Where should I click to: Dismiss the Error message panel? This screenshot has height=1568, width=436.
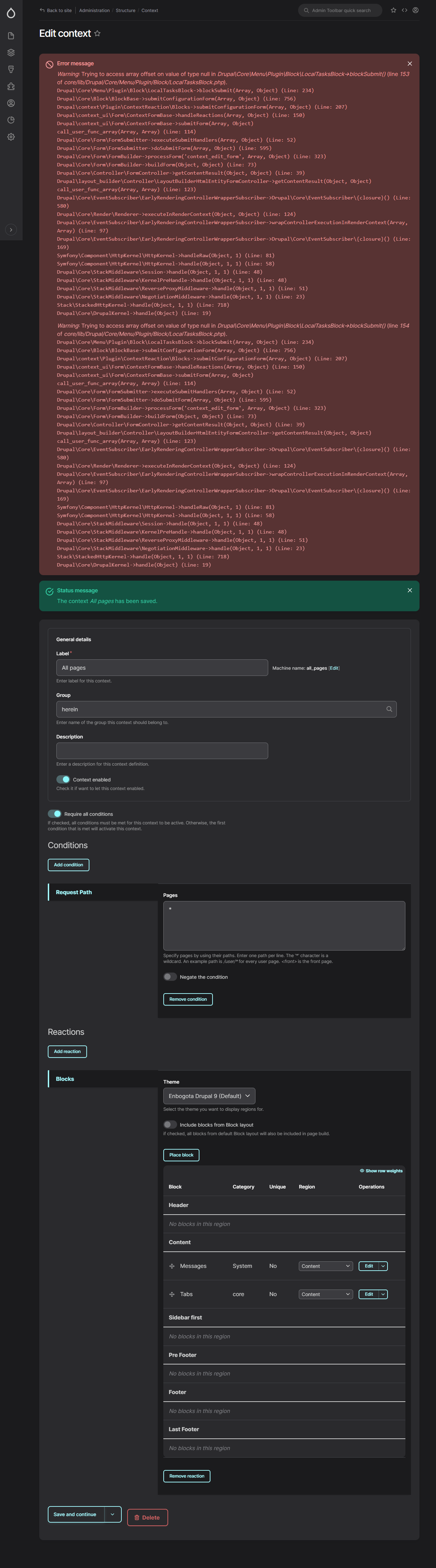(x=409, y=63)
